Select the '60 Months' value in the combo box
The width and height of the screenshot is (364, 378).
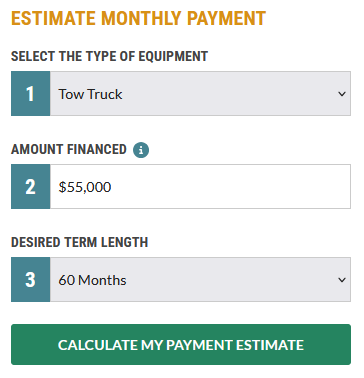[x=92, y=280]
